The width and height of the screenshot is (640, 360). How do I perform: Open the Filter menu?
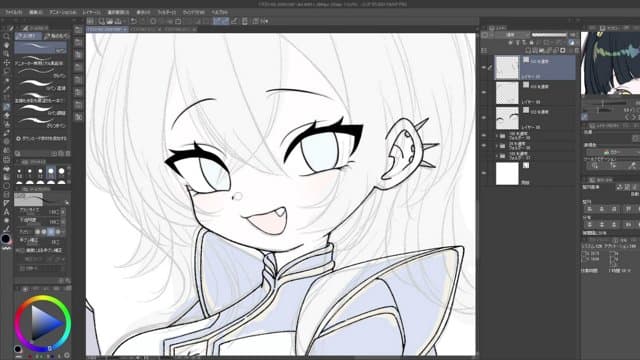pos(167,13)
